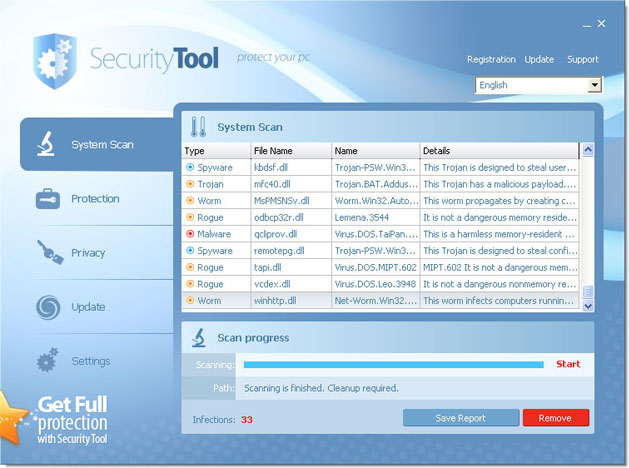Click the scan list scroll up arrow

pyautogui.click(x=588, y=150)
